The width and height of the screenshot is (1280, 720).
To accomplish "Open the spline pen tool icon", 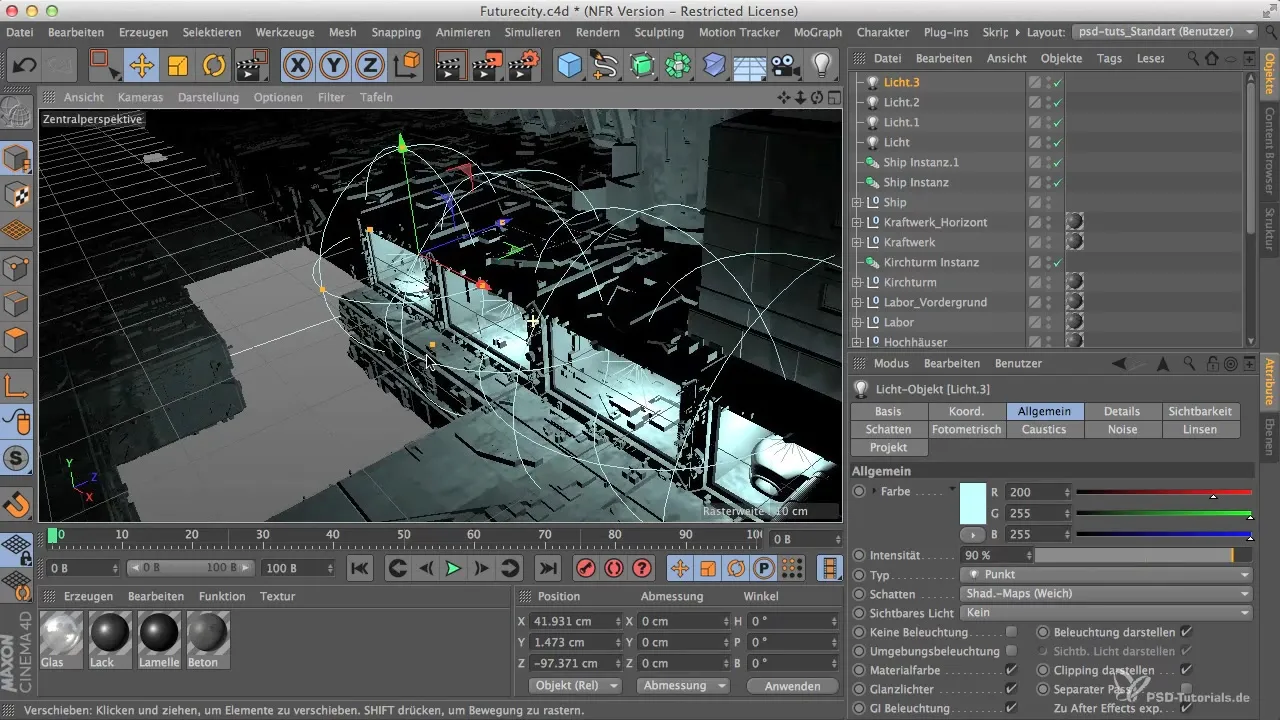I will (x=605, y=66).
